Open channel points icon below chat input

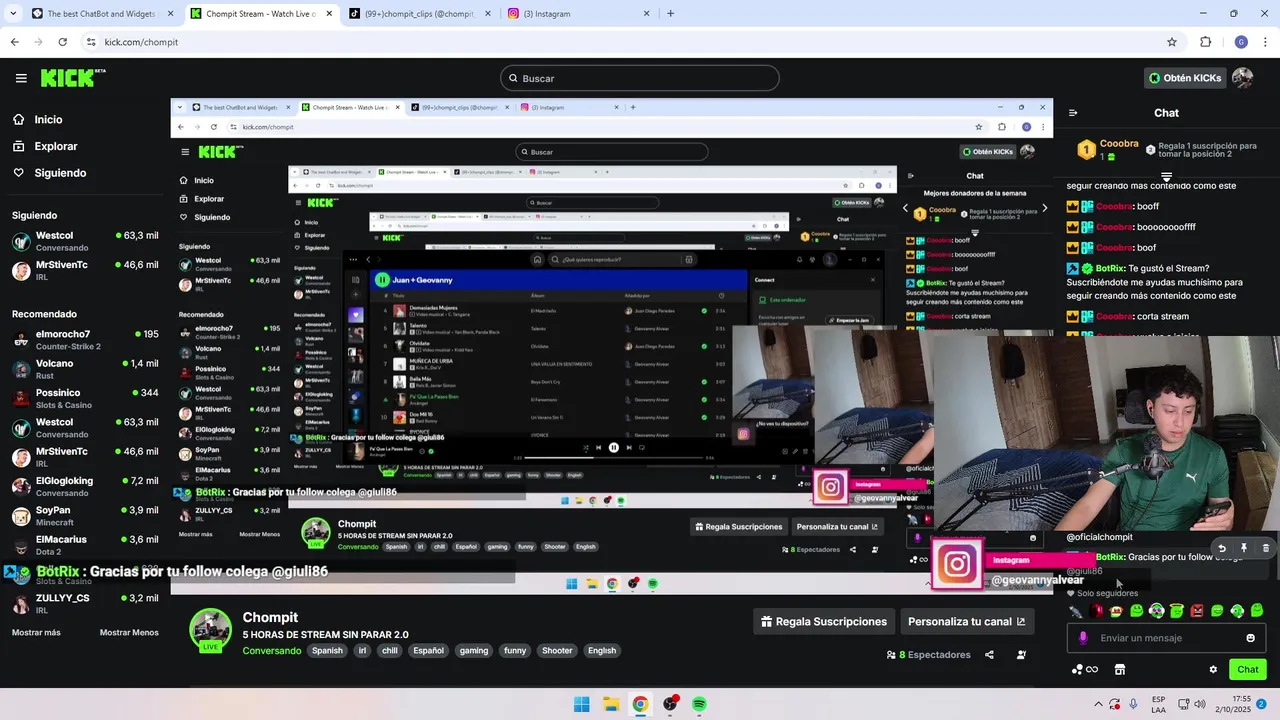1084,670
